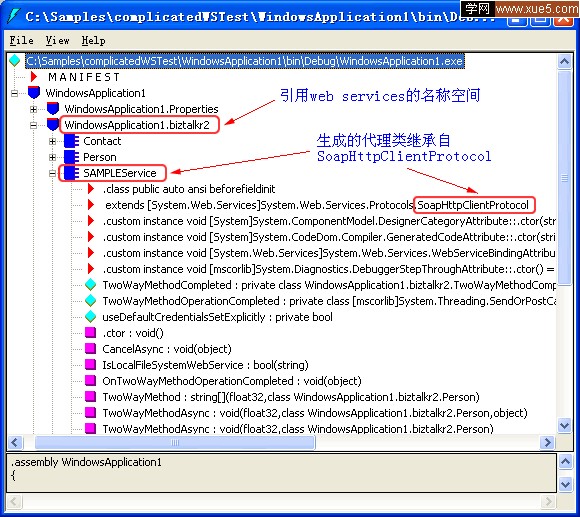
Task: Click the red arrow icon of DebuggerStepThroughAttribute row
Action: tap(91, 269)
